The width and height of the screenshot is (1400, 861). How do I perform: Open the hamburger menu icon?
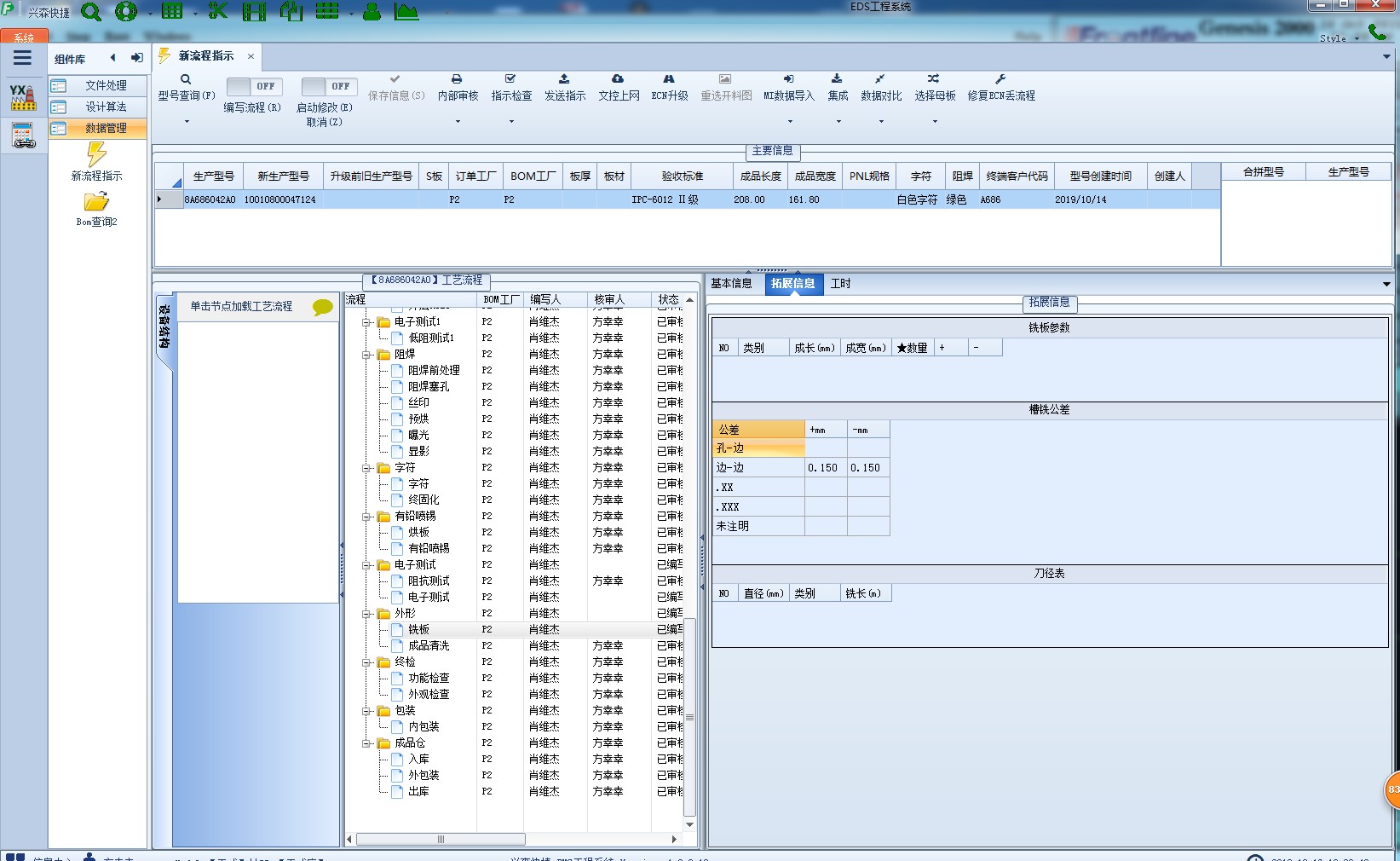[x=23, y=58]
